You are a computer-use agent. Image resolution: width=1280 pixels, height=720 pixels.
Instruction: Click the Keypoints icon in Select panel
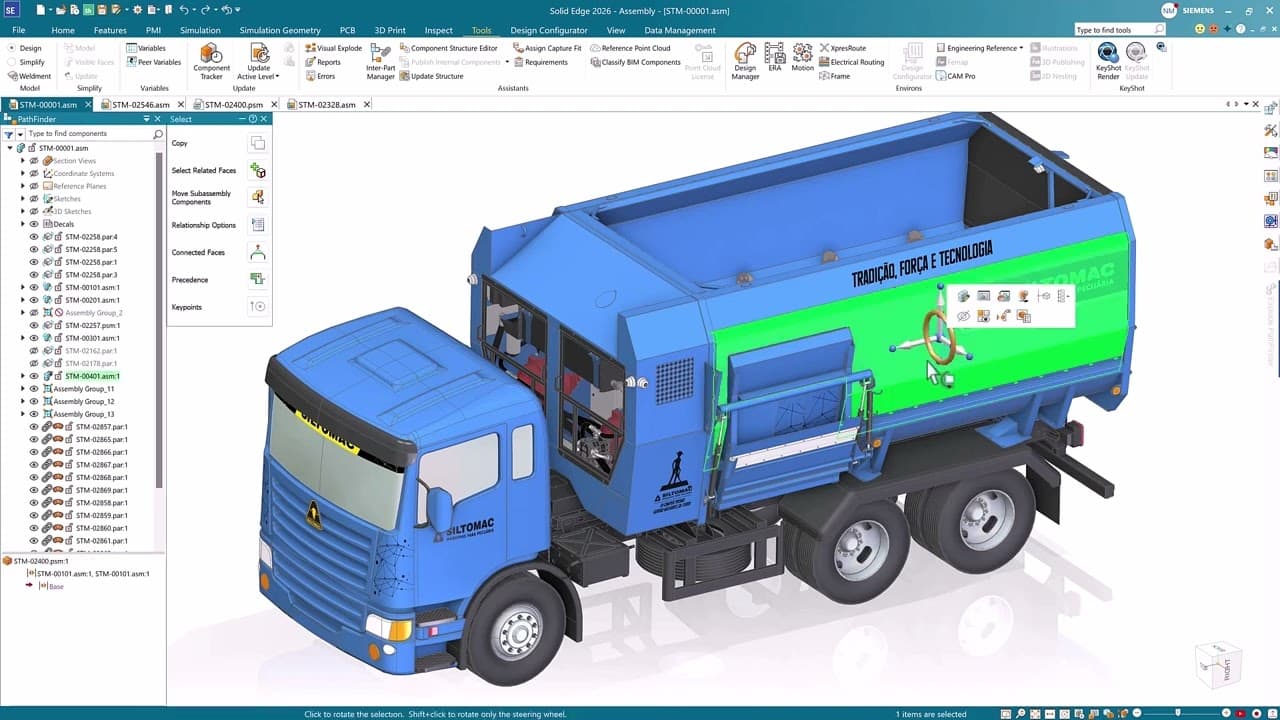pyautogui.click(x=258, y=307)
